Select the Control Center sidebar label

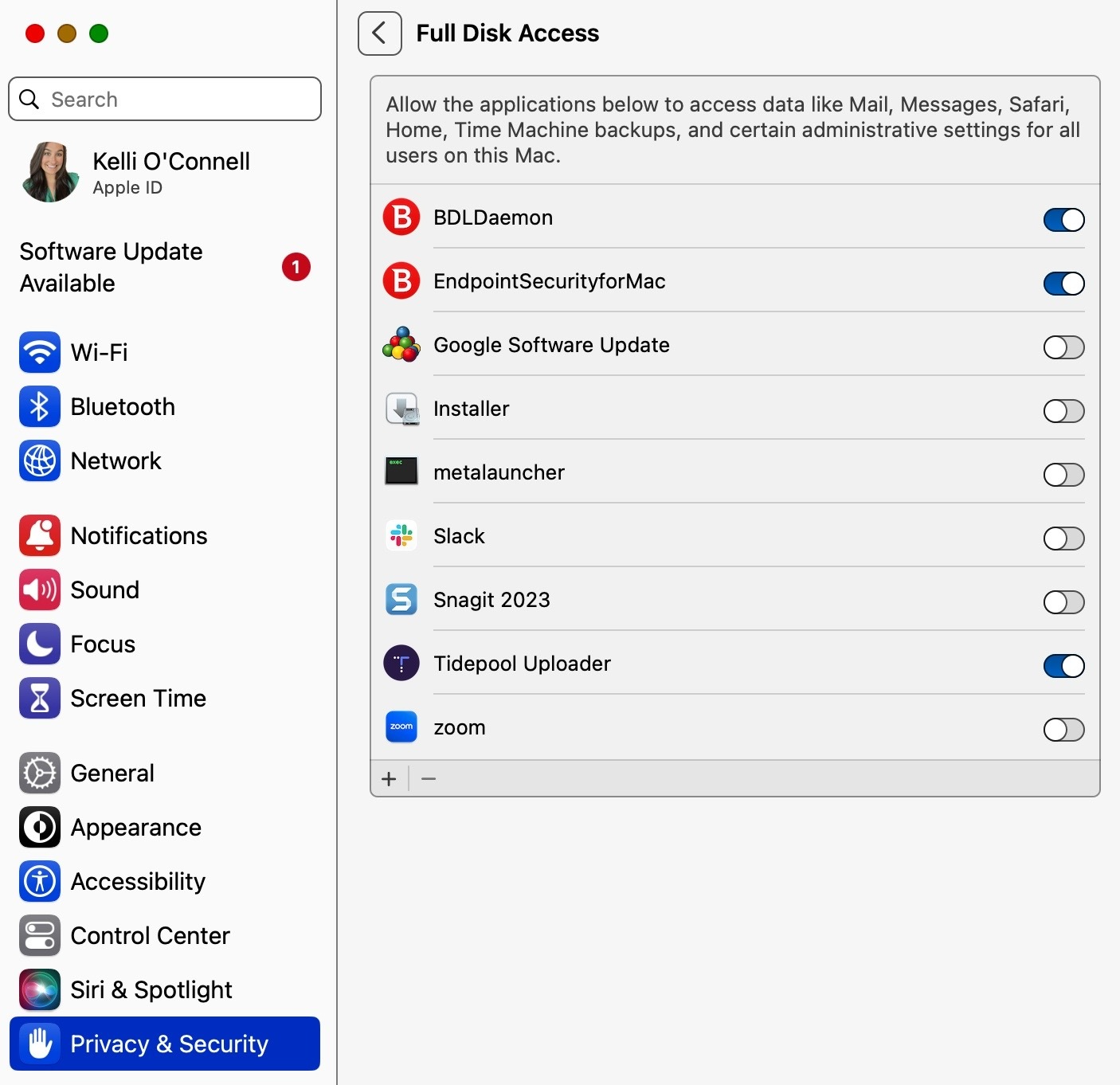coord(151,935)
